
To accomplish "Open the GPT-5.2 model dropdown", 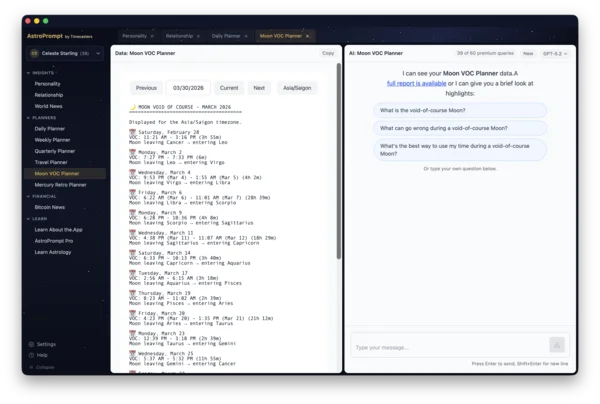I will [555, 54].
